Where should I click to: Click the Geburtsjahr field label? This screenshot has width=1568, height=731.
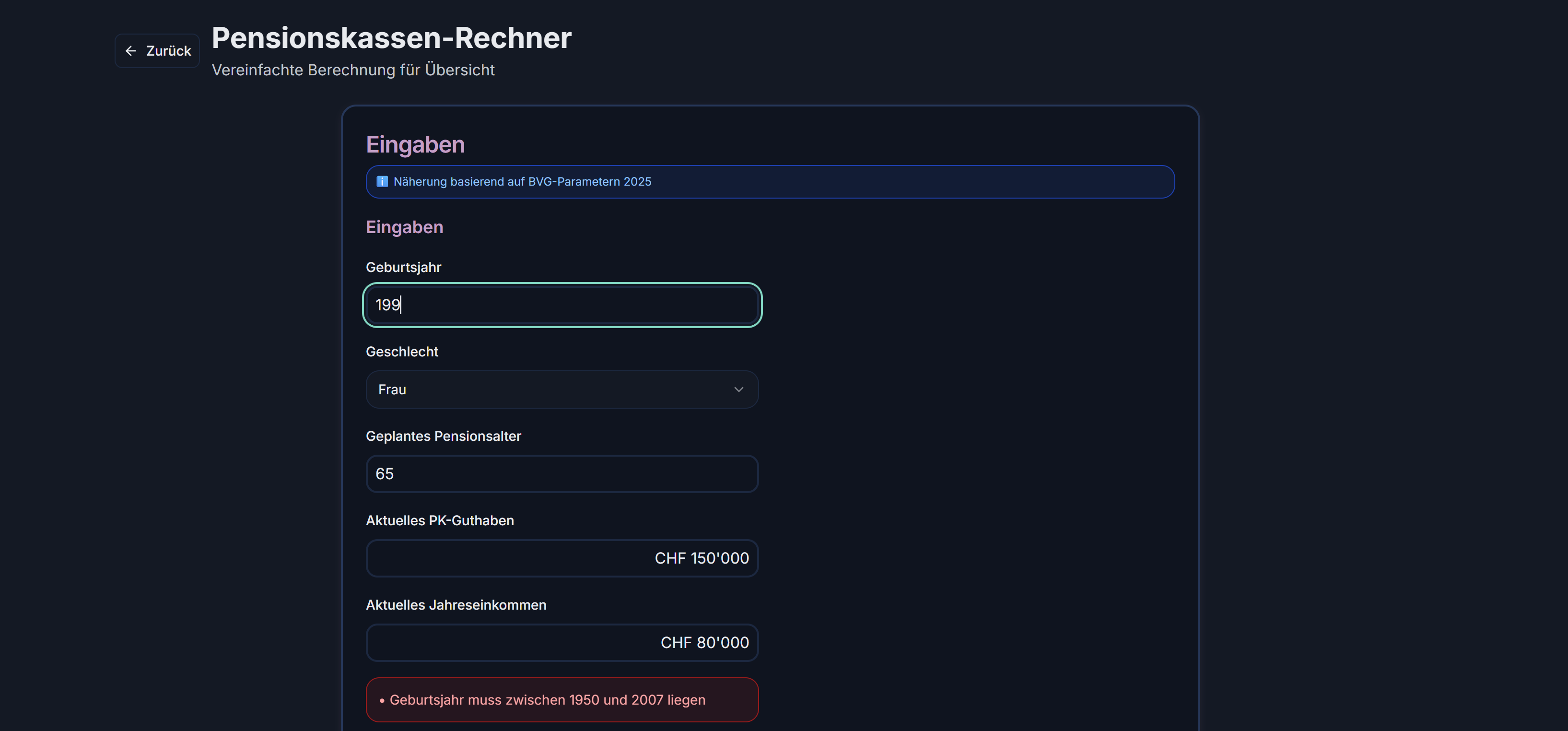pos(403,267)
